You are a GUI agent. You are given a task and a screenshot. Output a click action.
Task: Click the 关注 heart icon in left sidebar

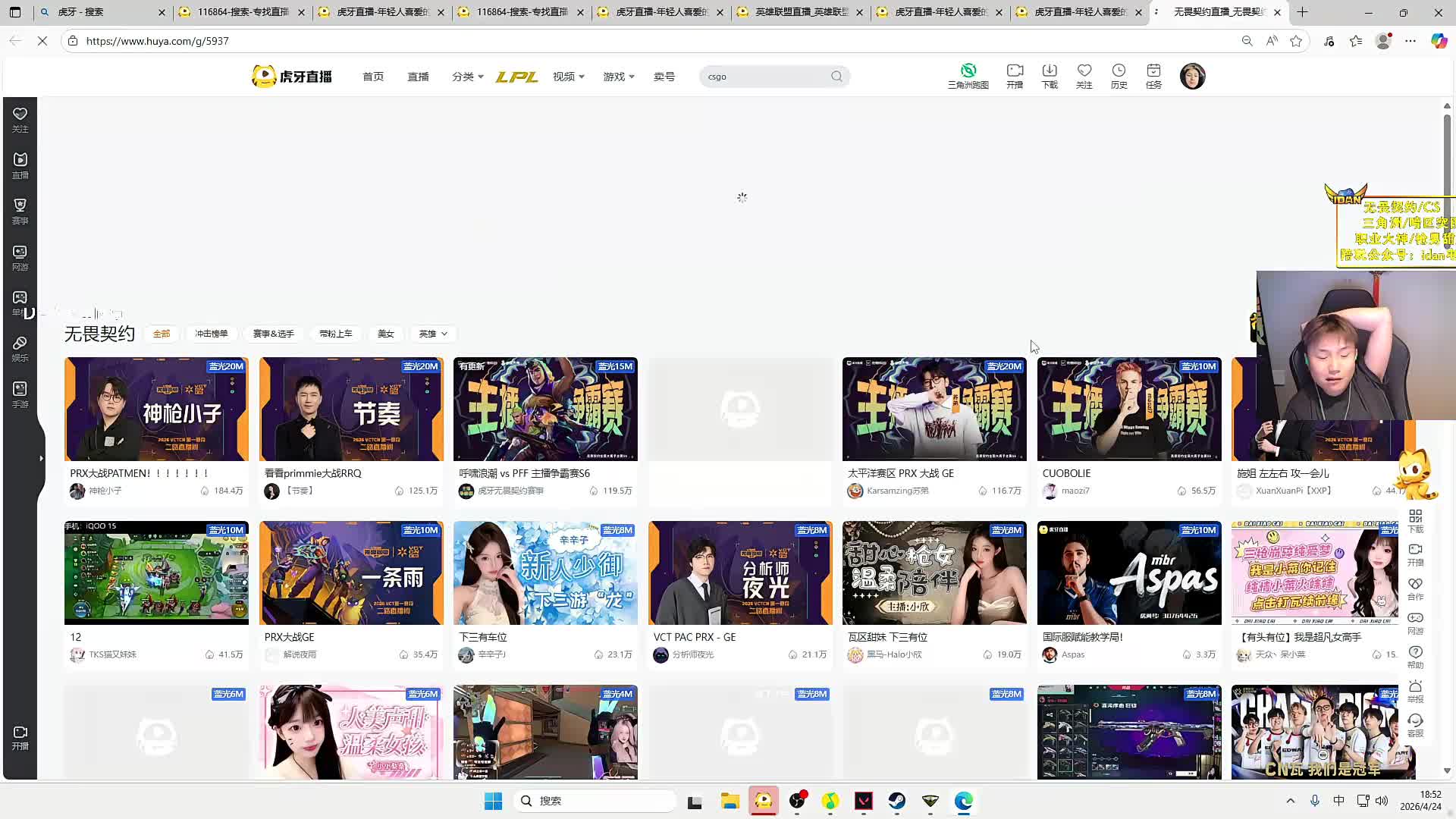point(20,115)
